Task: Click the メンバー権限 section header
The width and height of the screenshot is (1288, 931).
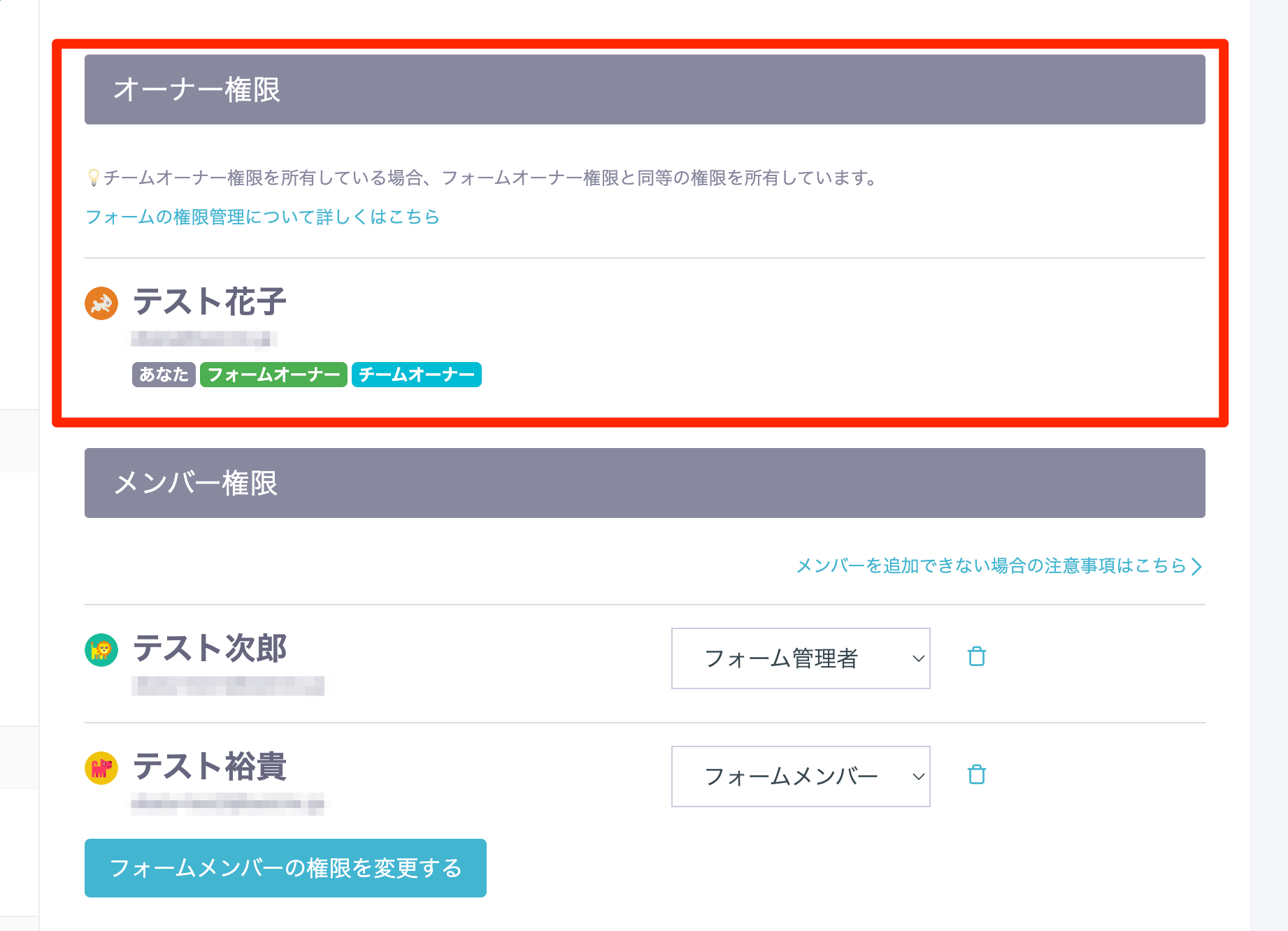Action: click(x=644, y=483)
